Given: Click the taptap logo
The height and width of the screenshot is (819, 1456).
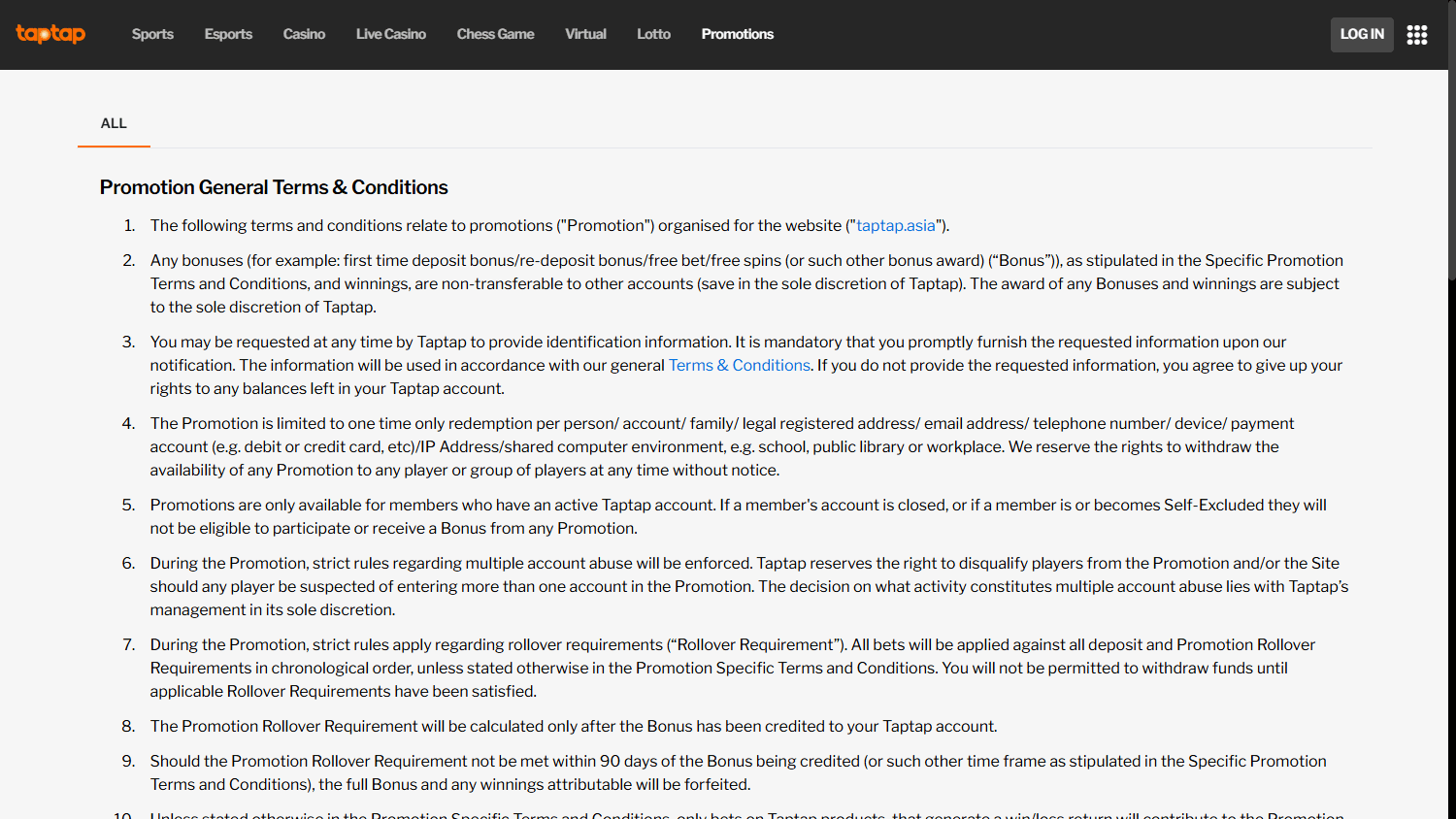Looking at the screenshot, I should tap(50, 34).
